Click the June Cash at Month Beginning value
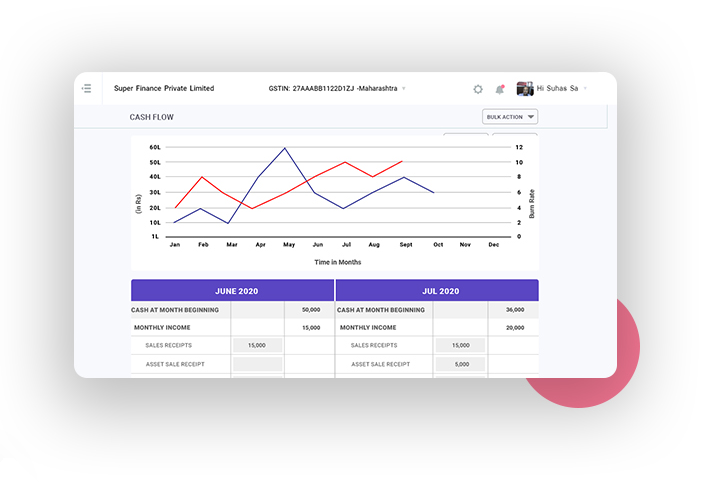Screen dimensions: 702x495 [x=310, y=310]
